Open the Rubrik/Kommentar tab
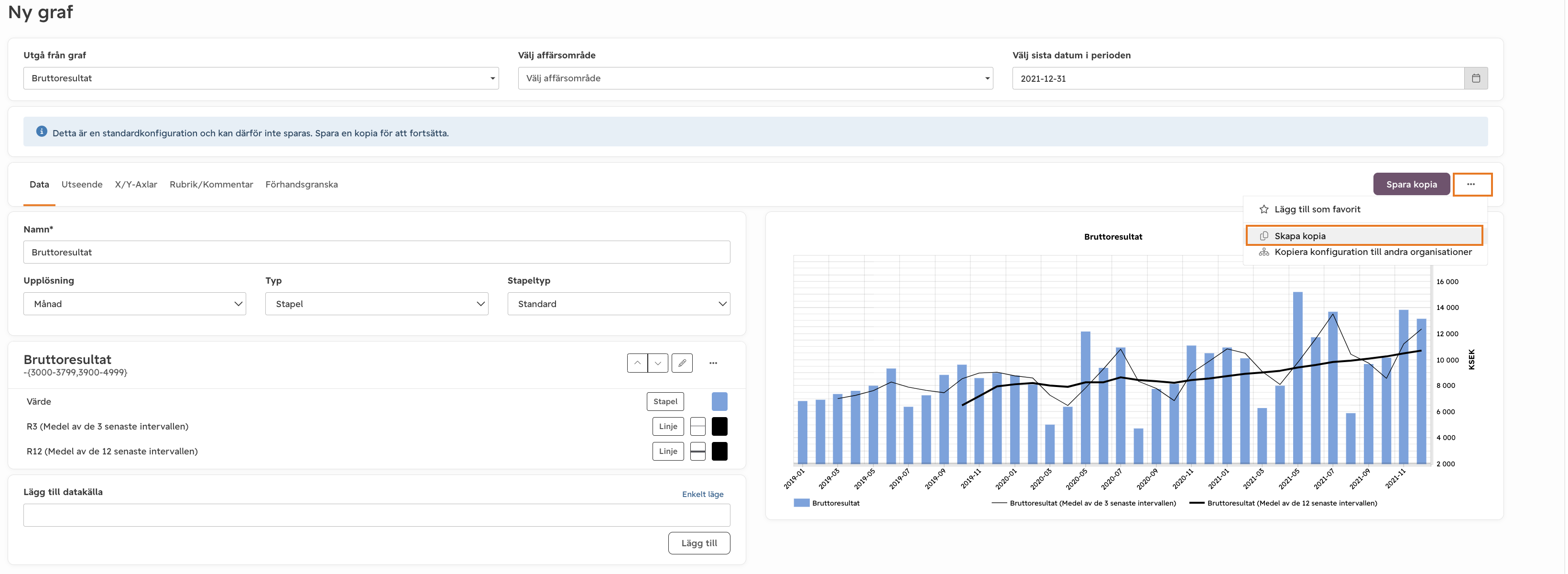This screenshot has width=1568, height=574. pos(211,184)
